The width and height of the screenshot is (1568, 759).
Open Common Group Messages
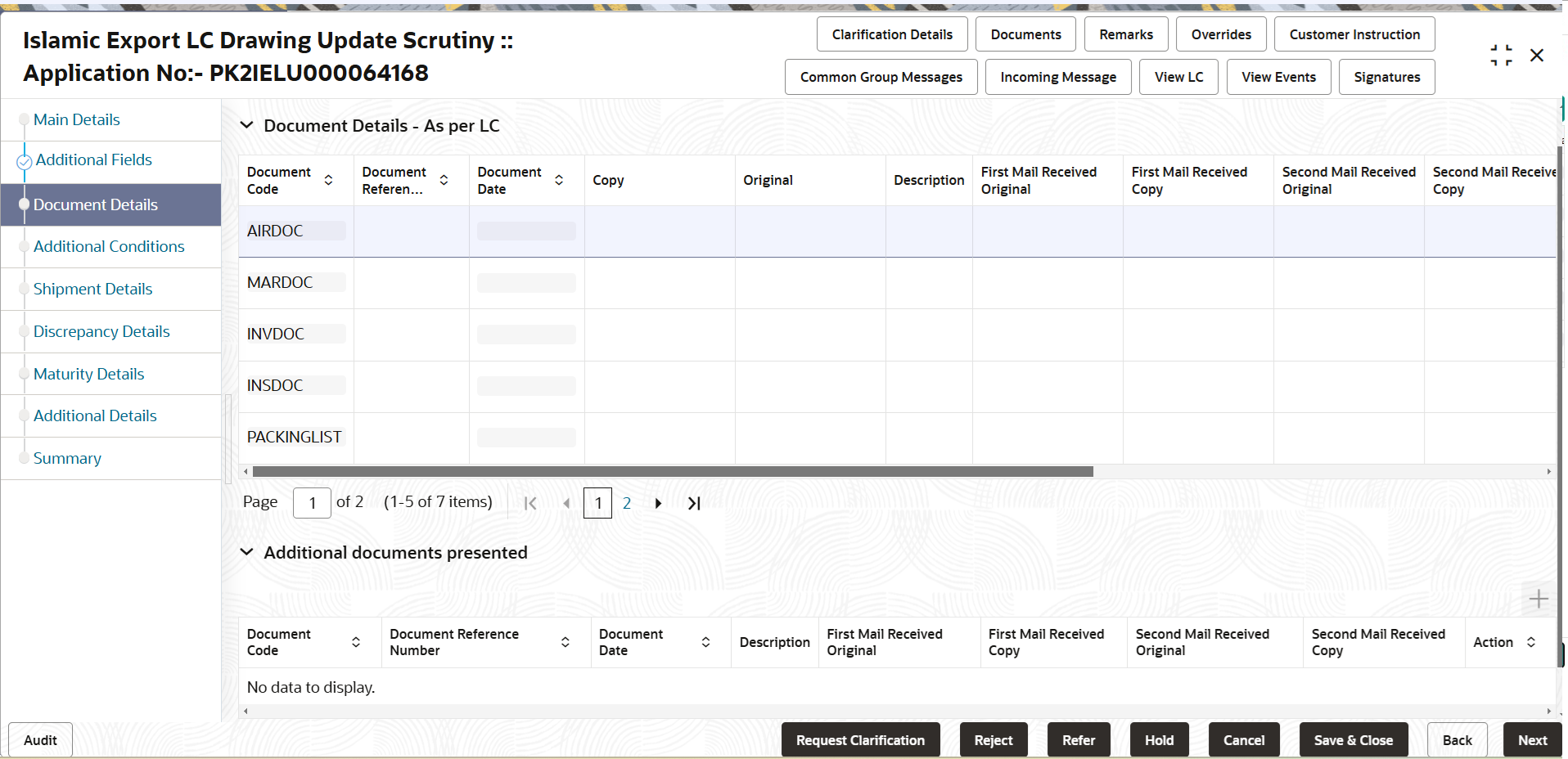click(x=881, y=77)
